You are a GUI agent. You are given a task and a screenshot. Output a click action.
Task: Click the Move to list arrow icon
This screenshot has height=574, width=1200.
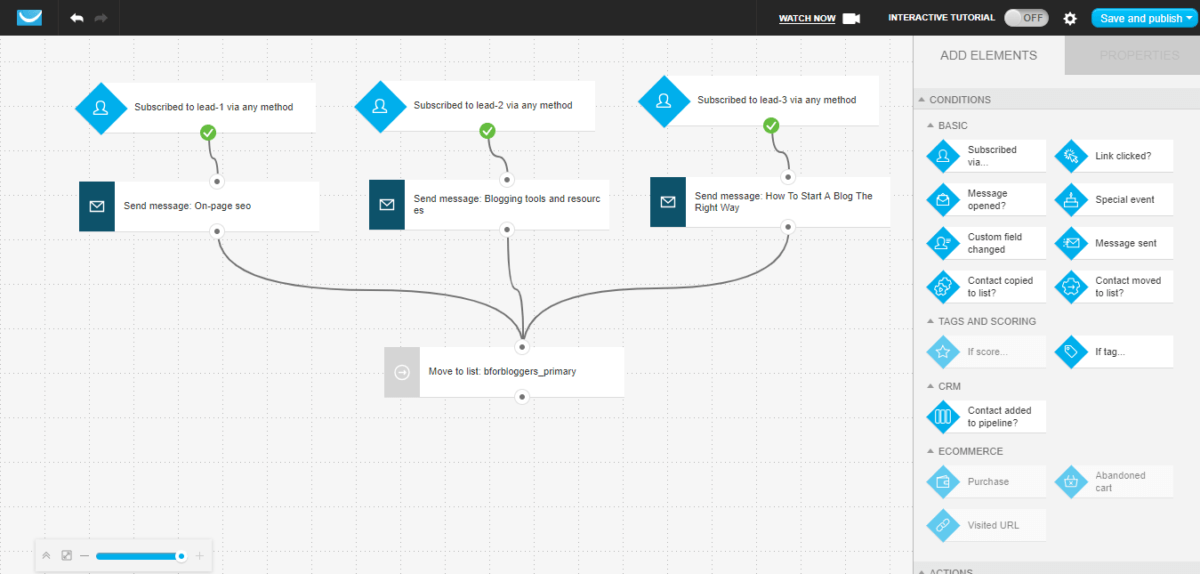pyautogui.click(x=402, y=372)
